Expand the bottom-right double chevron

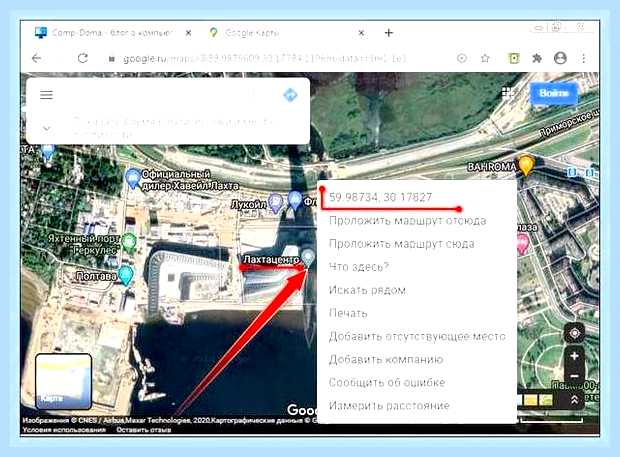click(x=575, y=400)
